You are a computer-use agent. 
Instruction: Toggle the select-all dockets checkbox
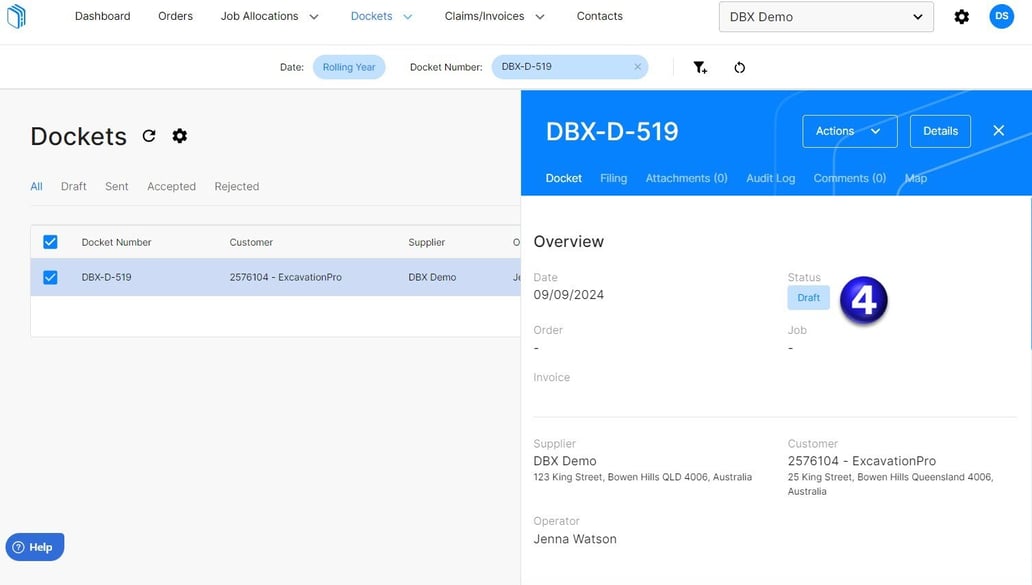click(x=50, y=242)
